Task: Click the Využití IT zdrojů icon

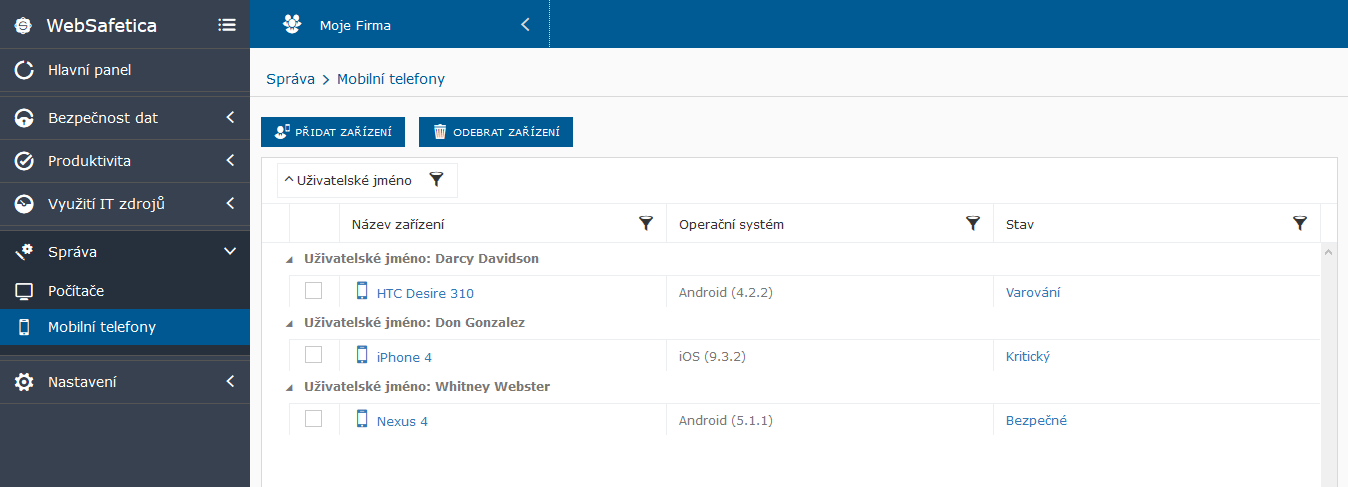Action: 25,204
